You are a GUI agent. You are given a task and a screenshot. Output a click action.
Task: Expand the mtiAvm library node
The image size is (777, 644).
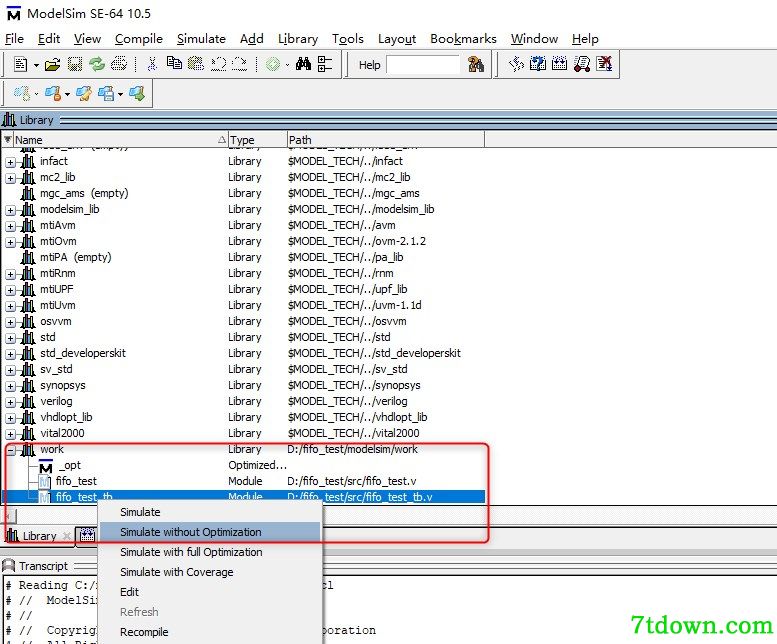pos(10,226)
